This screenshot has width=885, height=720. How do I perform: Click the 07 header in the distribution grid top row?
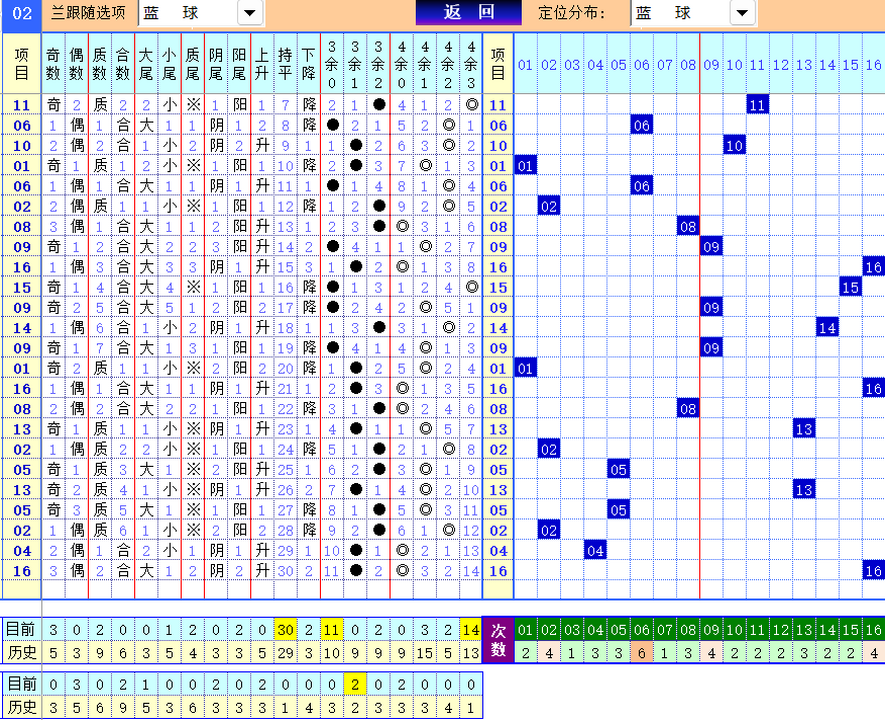click(664, 65)
